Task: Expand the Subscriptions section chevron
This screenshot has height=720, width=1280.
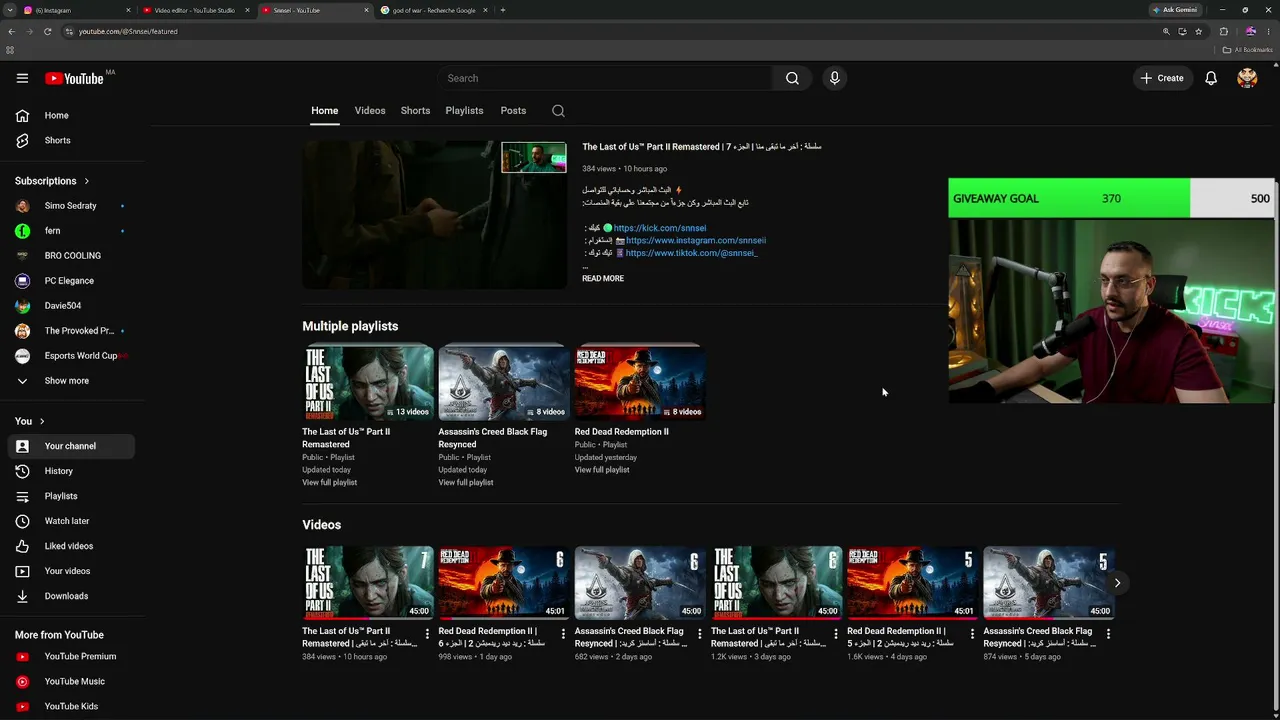Action: pyautogui.click(x=86, y=181)
